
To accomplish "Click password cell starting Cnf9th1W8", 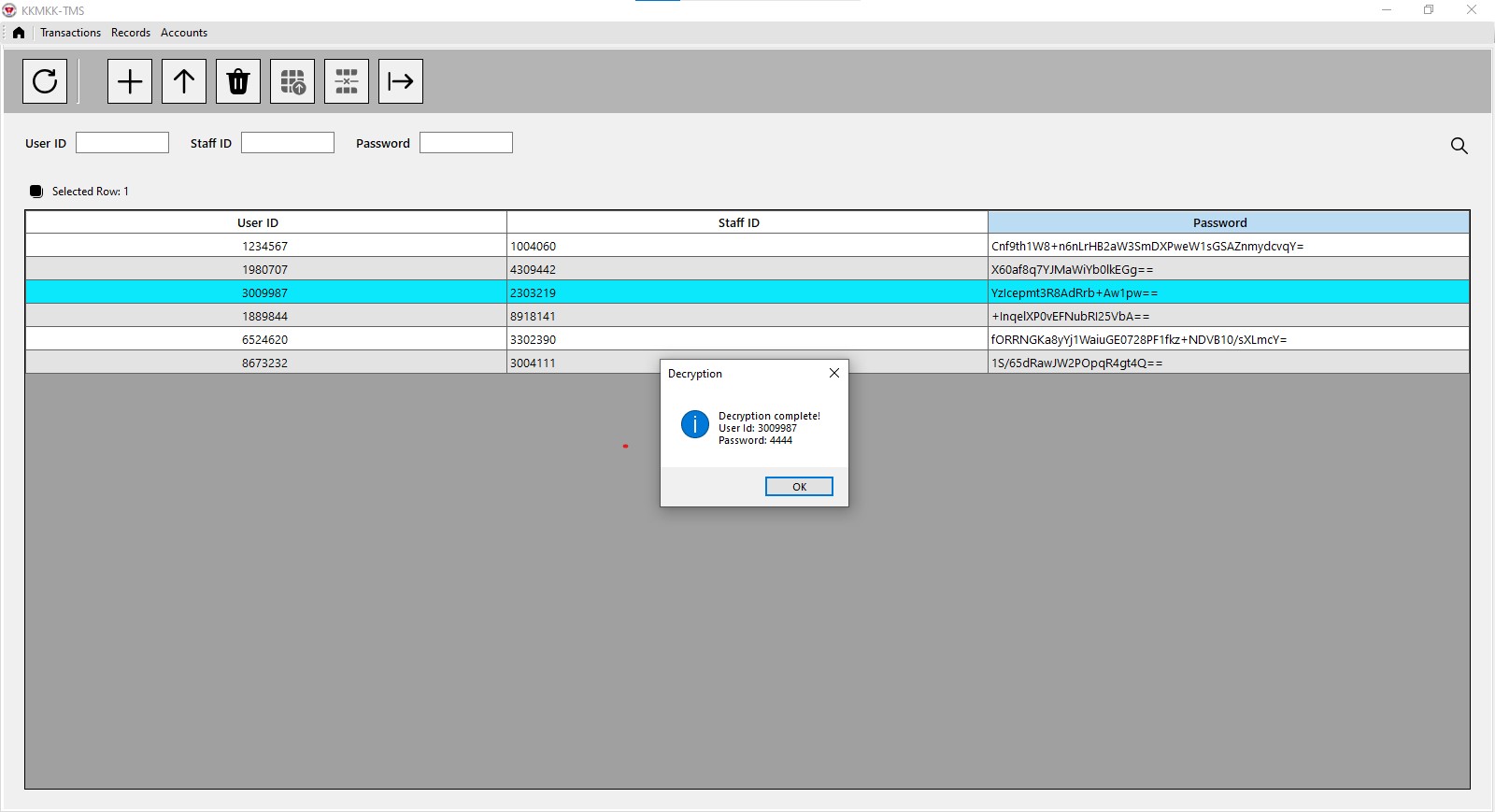I will coord(1229,246).
